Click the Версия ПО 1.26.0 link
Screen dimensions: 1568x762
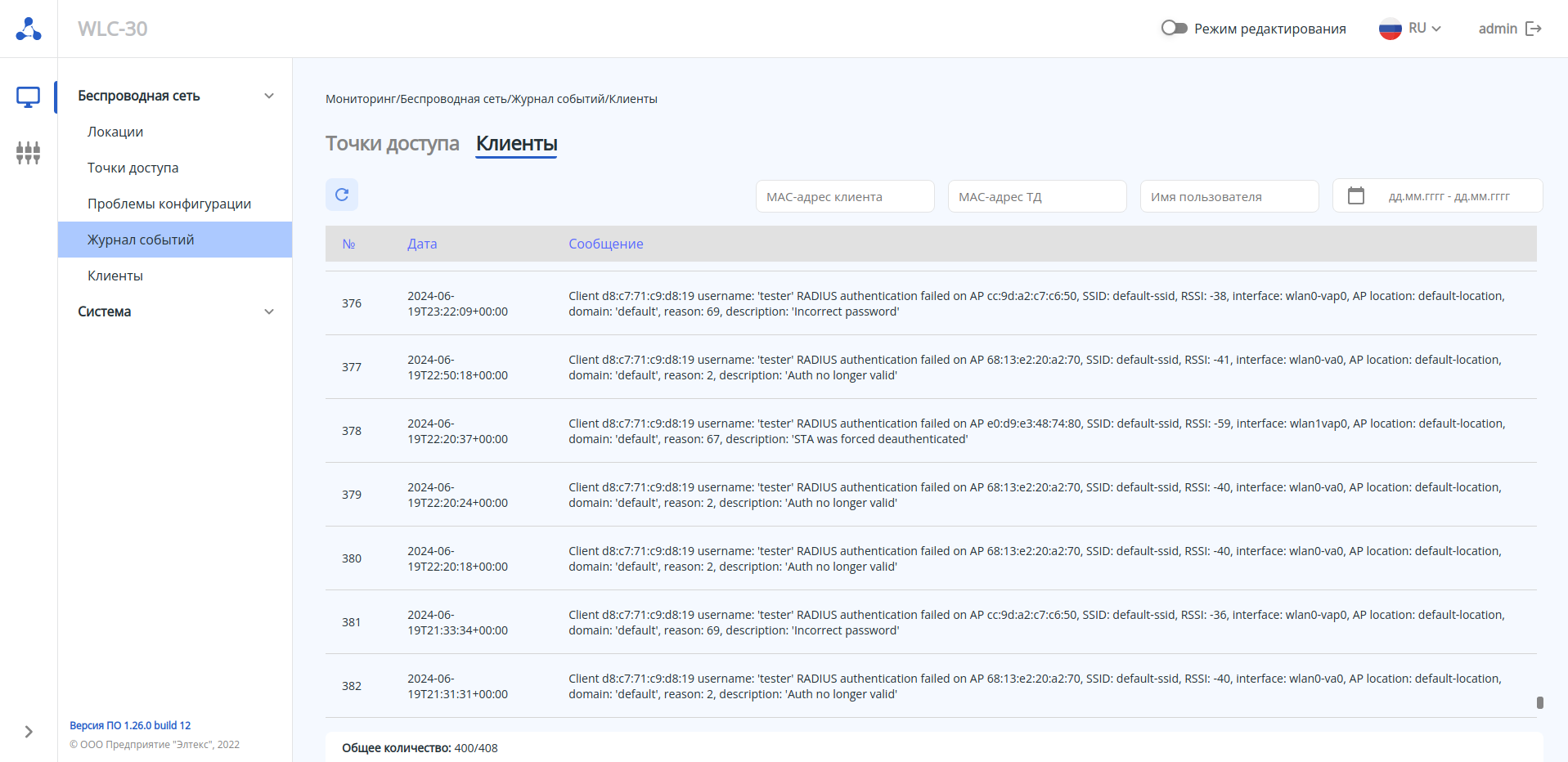tap(130, 725)
